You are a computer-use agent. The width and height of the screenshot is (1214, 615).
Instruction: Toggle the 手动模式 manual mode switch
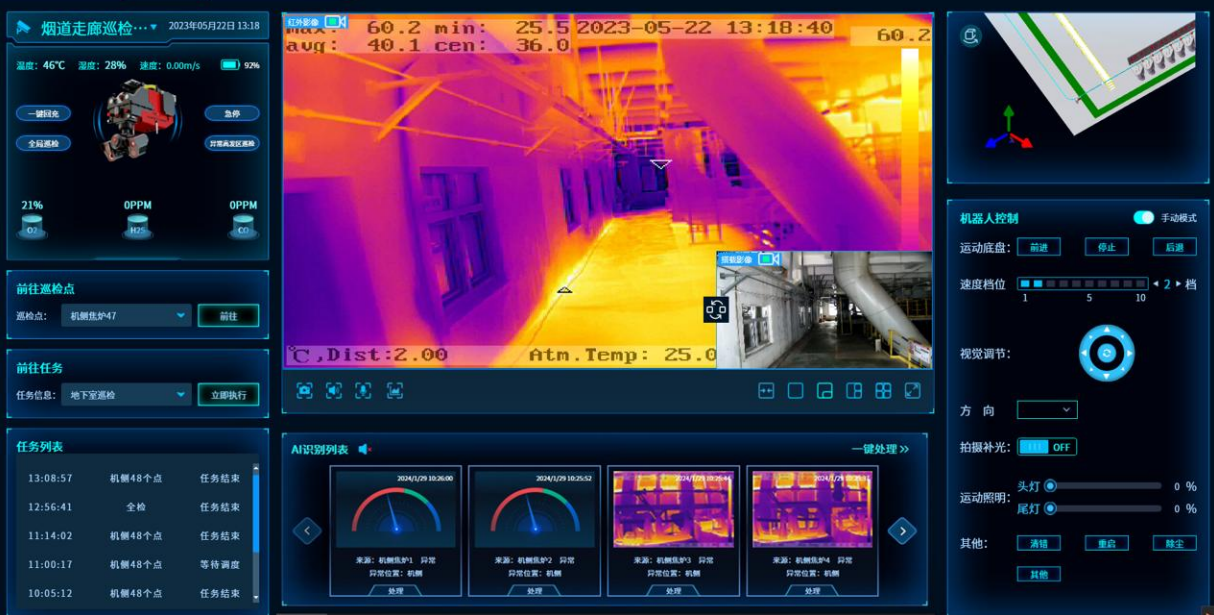click(1143, 218)
